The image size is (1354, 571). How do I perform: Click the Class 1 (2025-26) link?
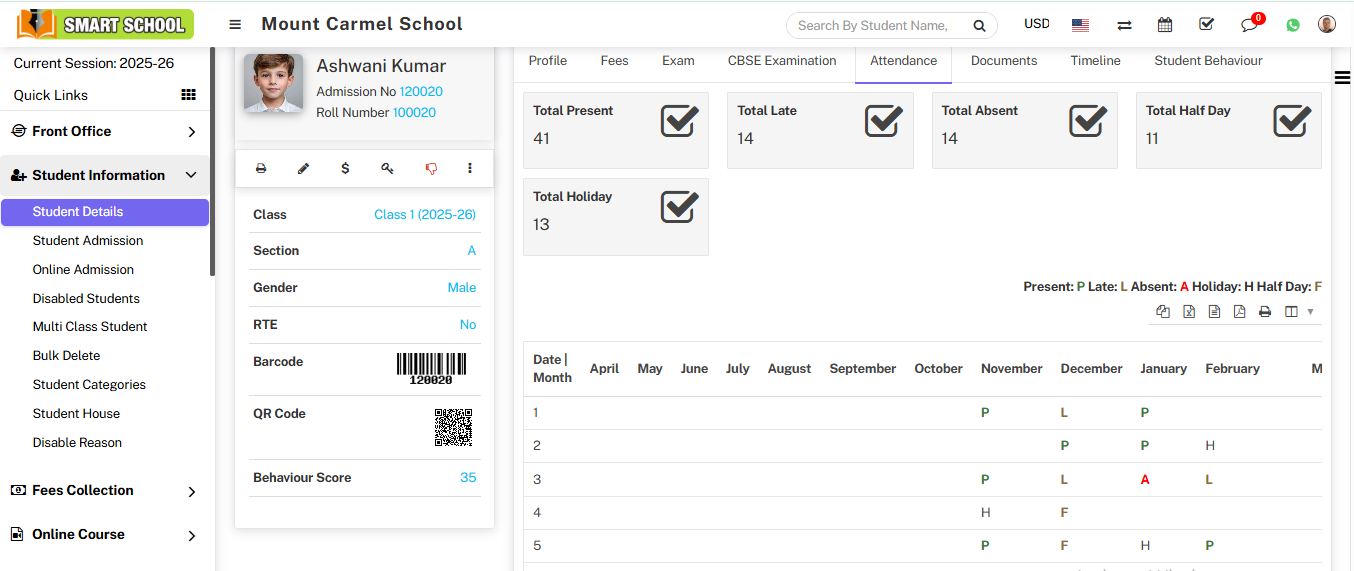click(x=425, y=215)
